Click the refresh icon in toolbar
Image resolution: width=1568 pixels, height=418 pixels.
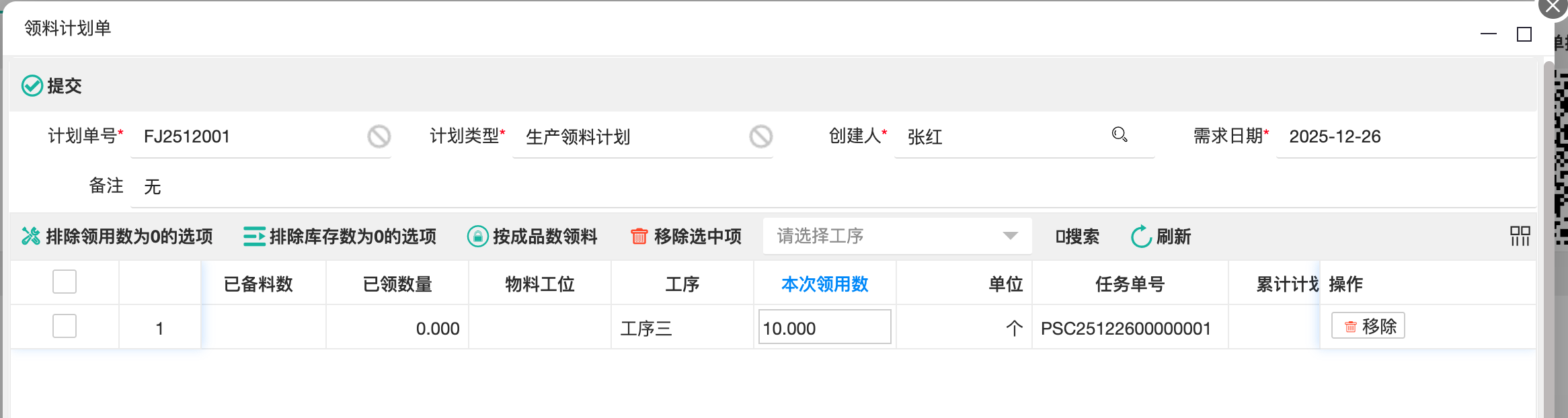(x=1141, y=237)
